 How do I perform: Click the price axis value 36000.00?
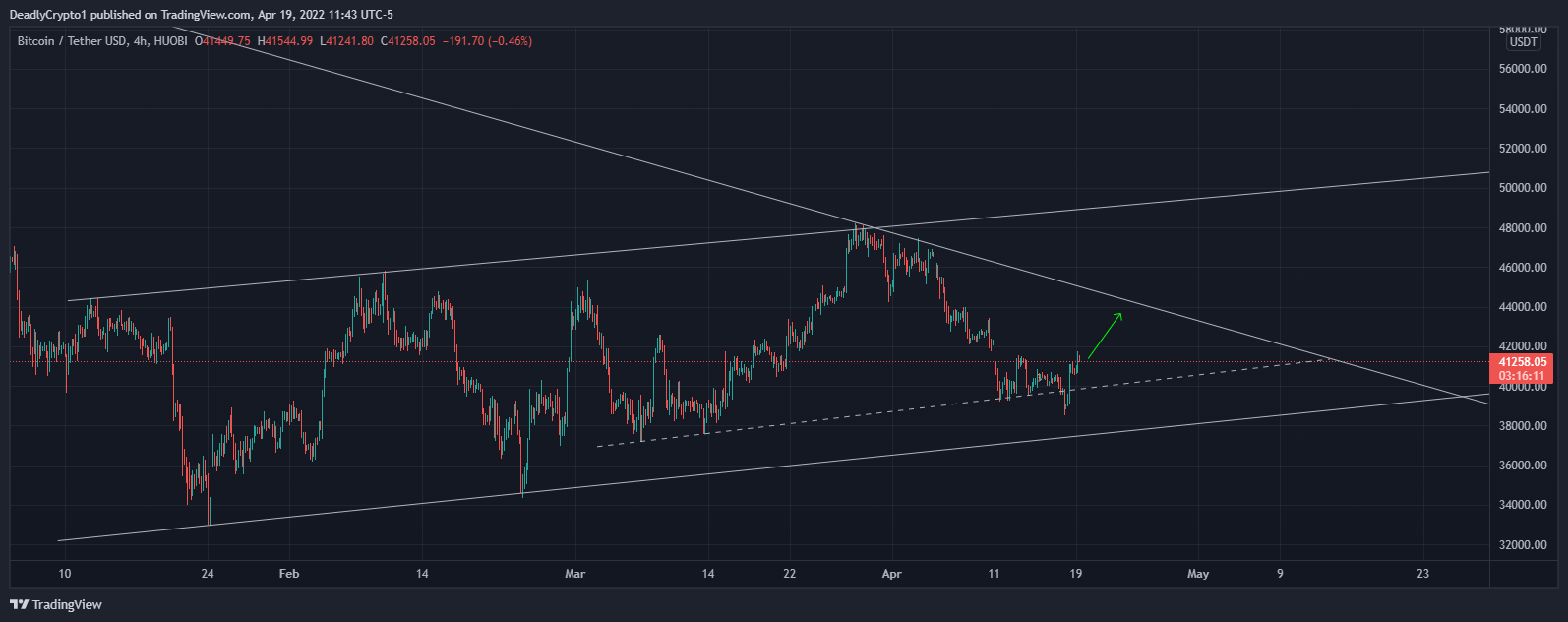point(1524,466)
